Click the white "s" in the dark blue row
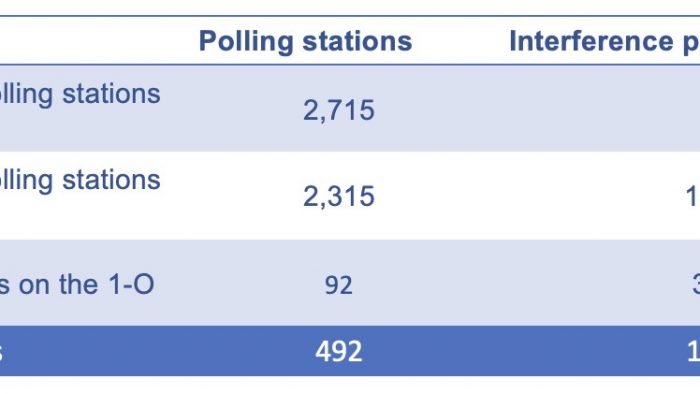Viewport: 700px width, 394px height. 1,354
